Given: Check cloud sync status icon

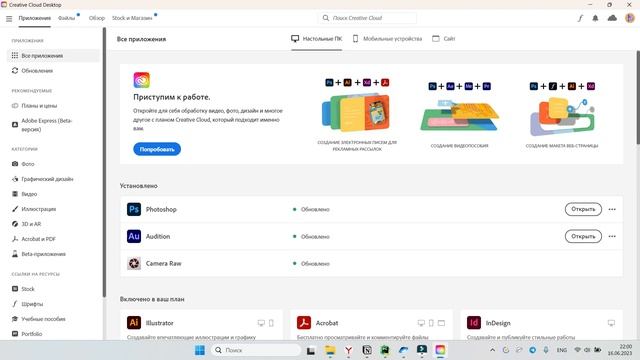Looking at the screenshot, I should point(612,18).
